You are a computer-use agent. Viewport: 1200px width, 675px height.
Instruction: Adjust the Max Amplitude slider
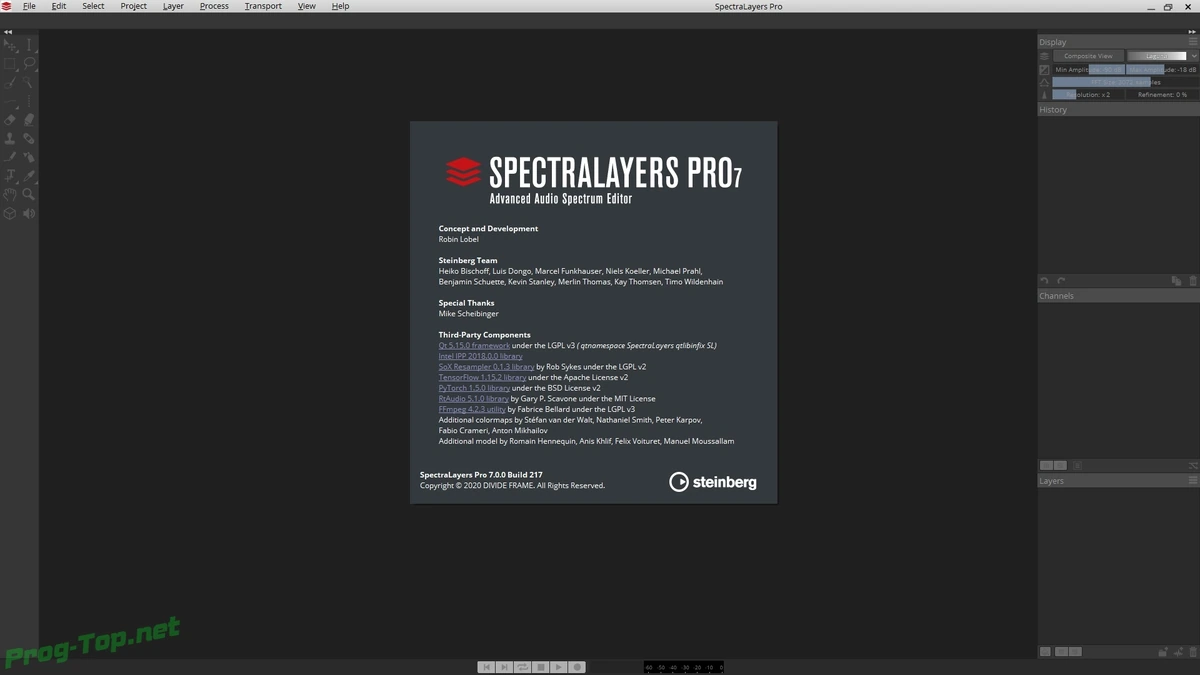click(1161, 70)
